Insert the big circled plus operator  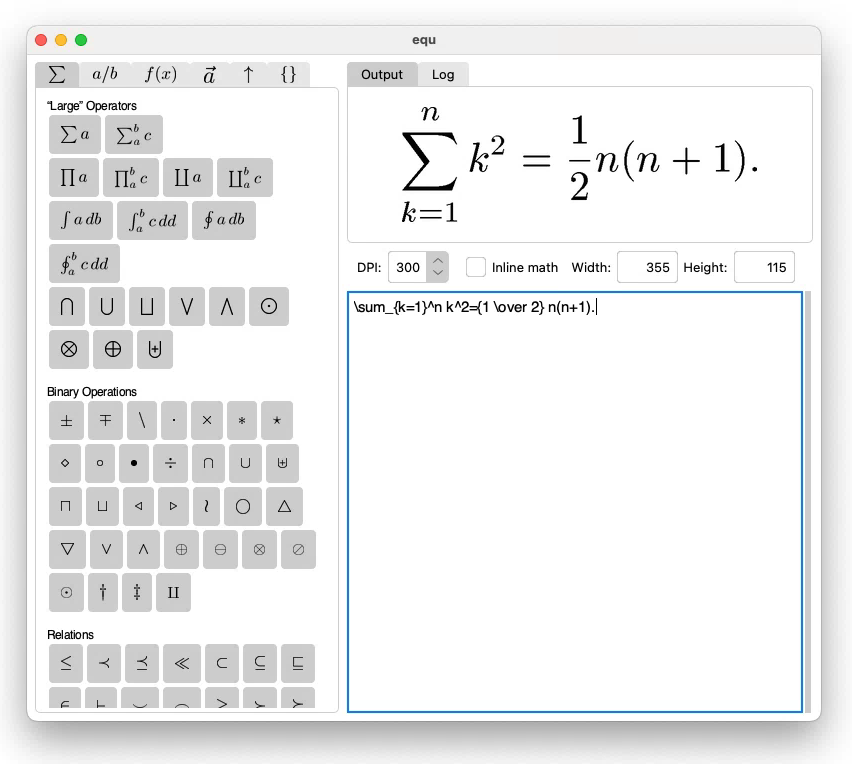coord(113,349)
